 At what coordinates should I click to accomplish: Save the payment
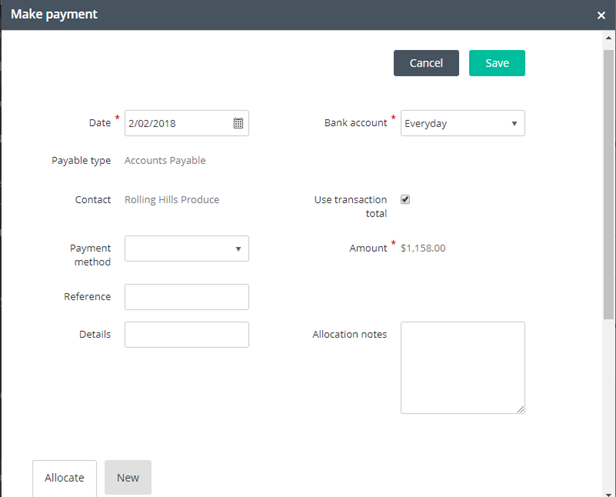[497, 63]
